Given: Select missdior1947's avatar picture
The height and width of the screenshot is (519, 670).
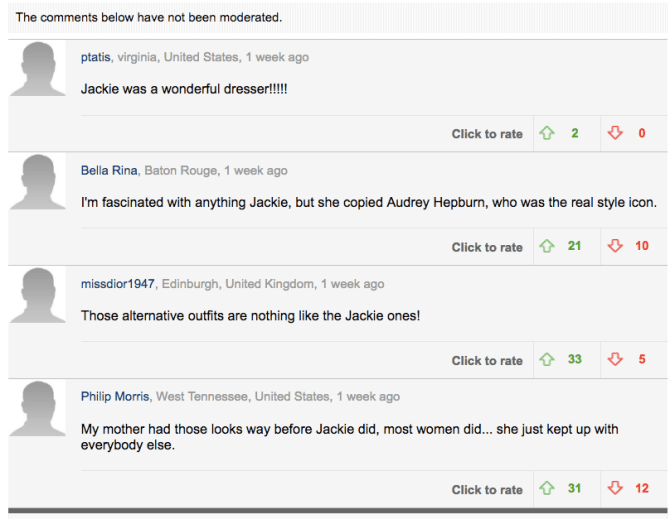Looking at the screenshot, I should pyautogui.click(x=38, y=297).
